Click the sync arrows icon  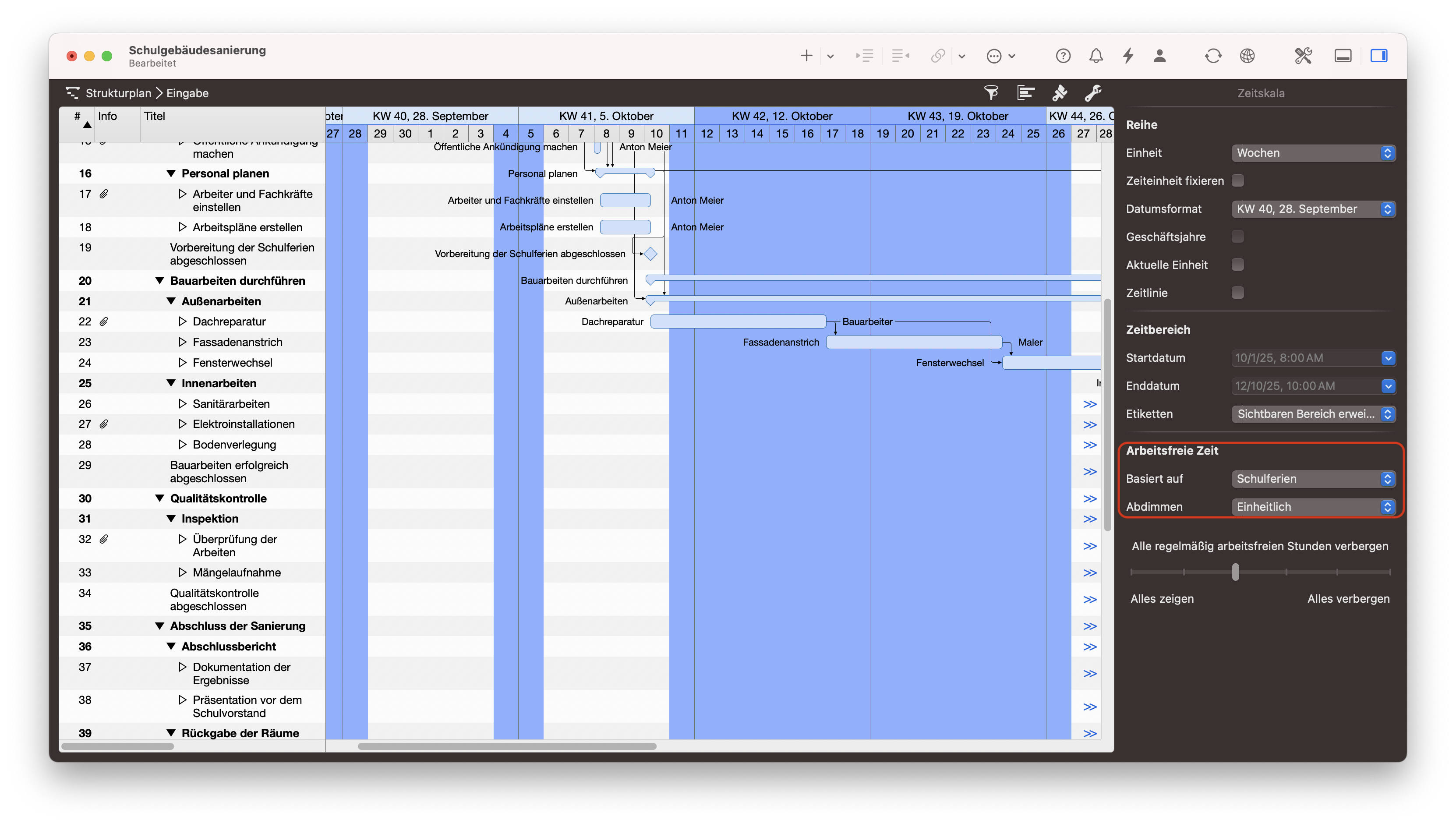pos(1212,56)
